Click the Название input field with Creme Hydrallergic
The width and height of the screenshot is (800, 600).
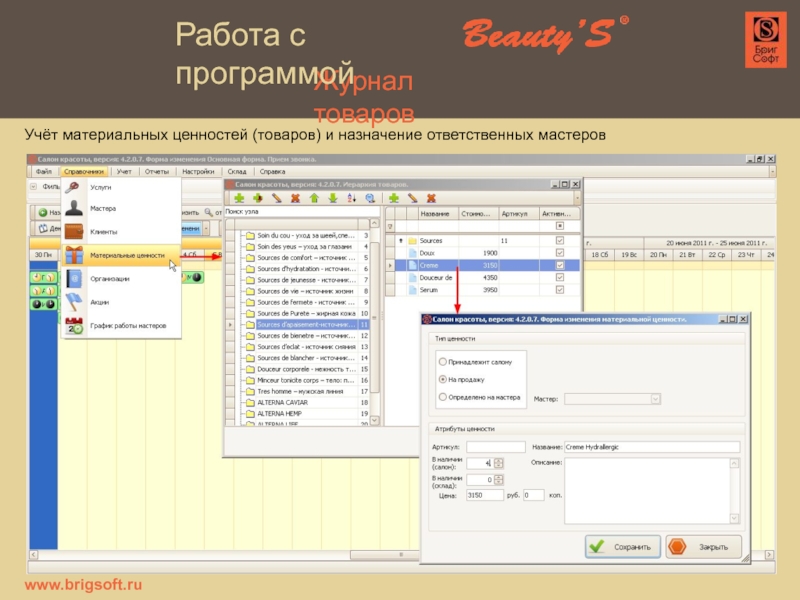tap(652, 447)
